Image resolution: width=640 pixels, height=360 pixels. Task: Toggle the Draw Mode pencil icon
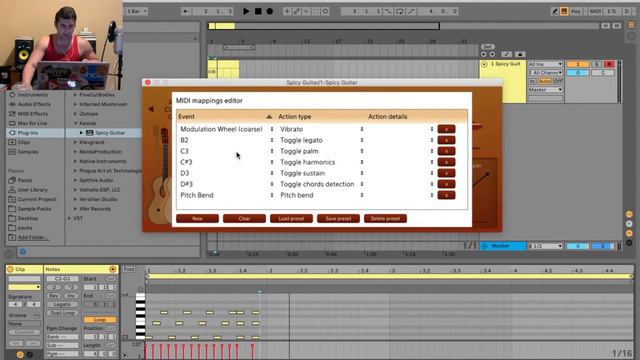[555, 11]
